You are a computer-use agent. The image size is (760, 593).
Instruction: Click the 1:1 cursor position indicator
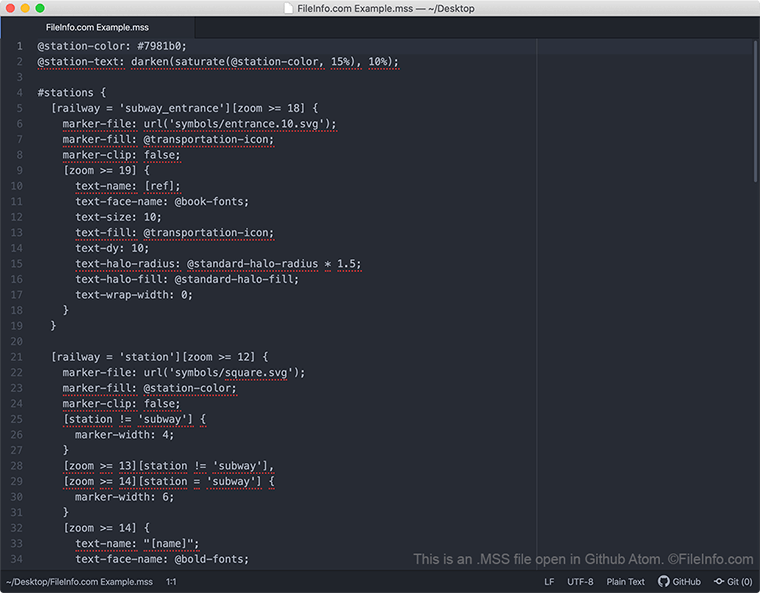pos(171,581)
